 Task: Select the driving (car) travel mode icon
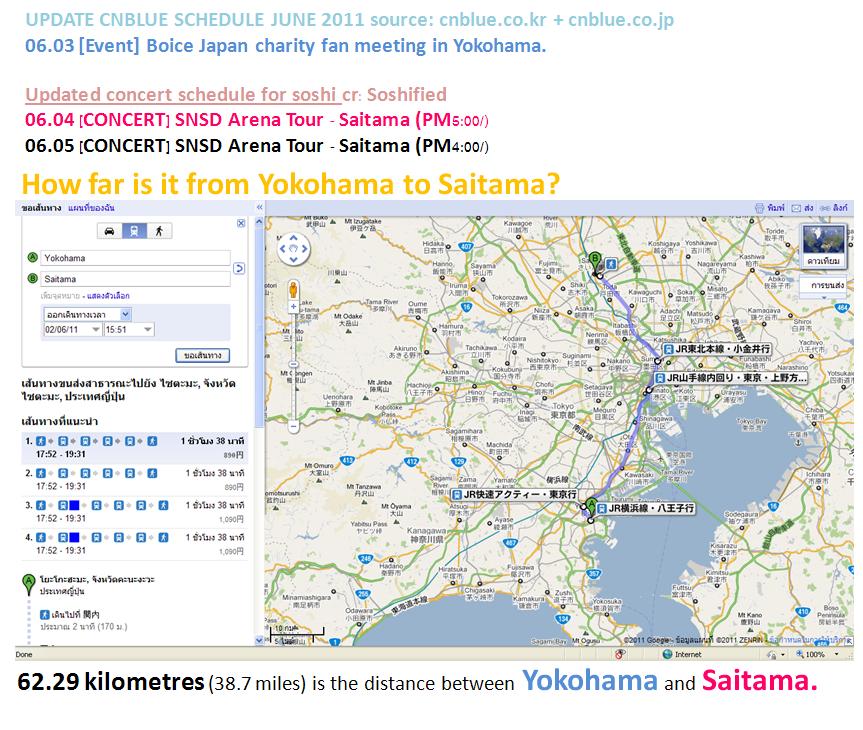coord(110,231)
